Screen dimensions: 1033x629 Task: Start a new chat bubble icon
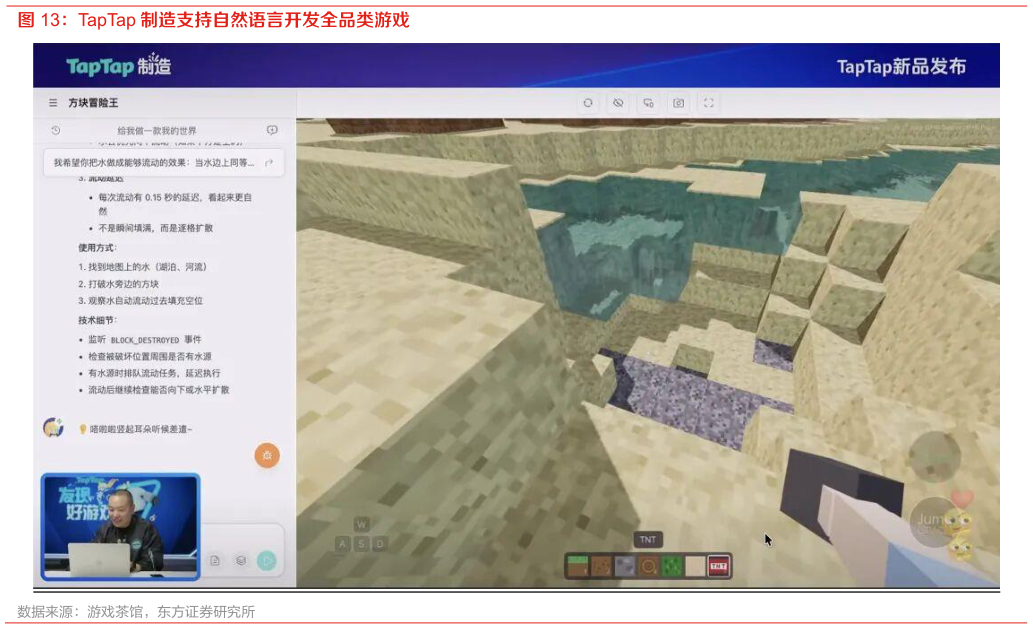[x=272, y=130]
